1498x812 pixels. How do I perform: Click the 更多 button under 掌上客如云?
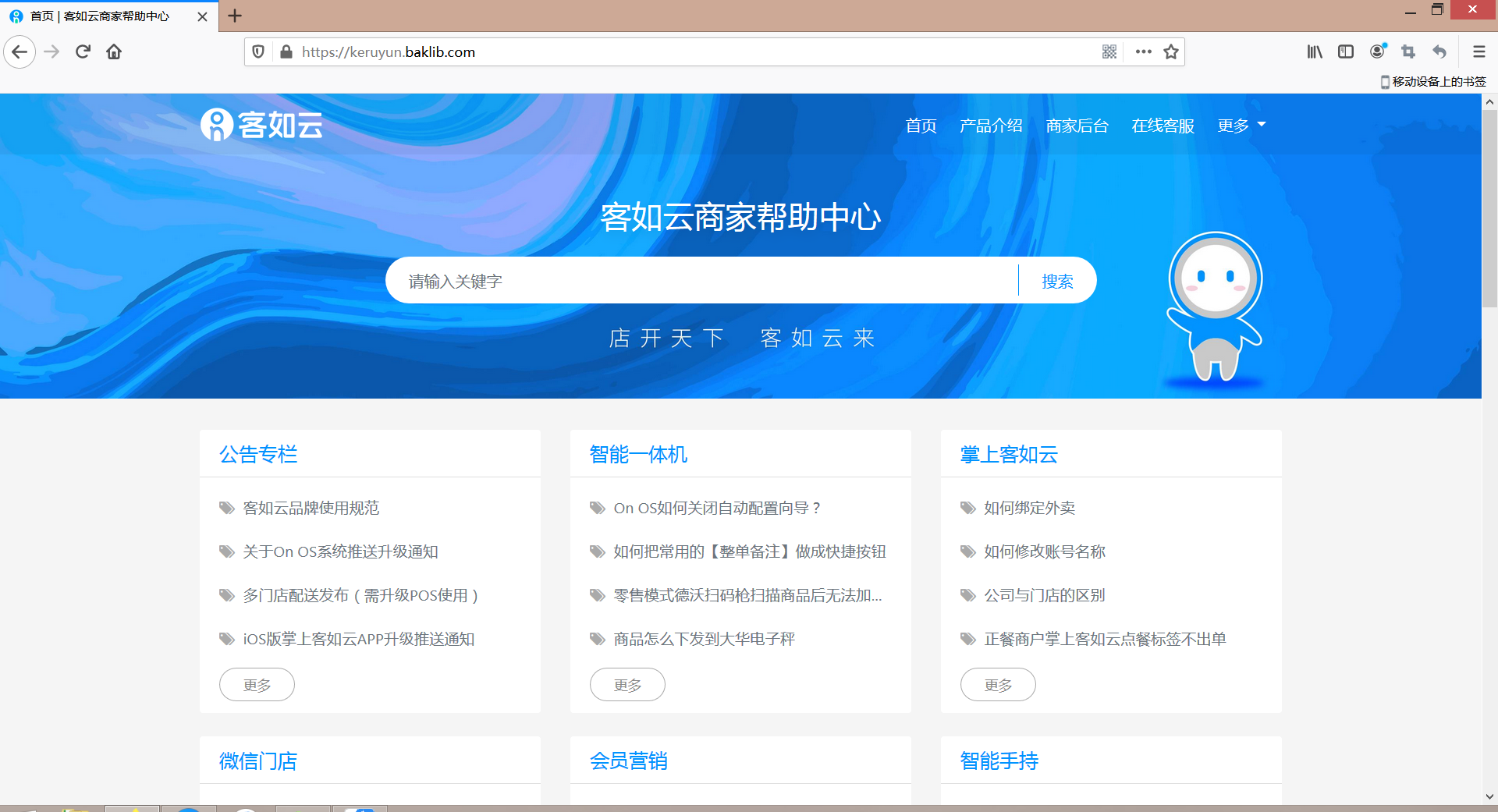(998, 685)
